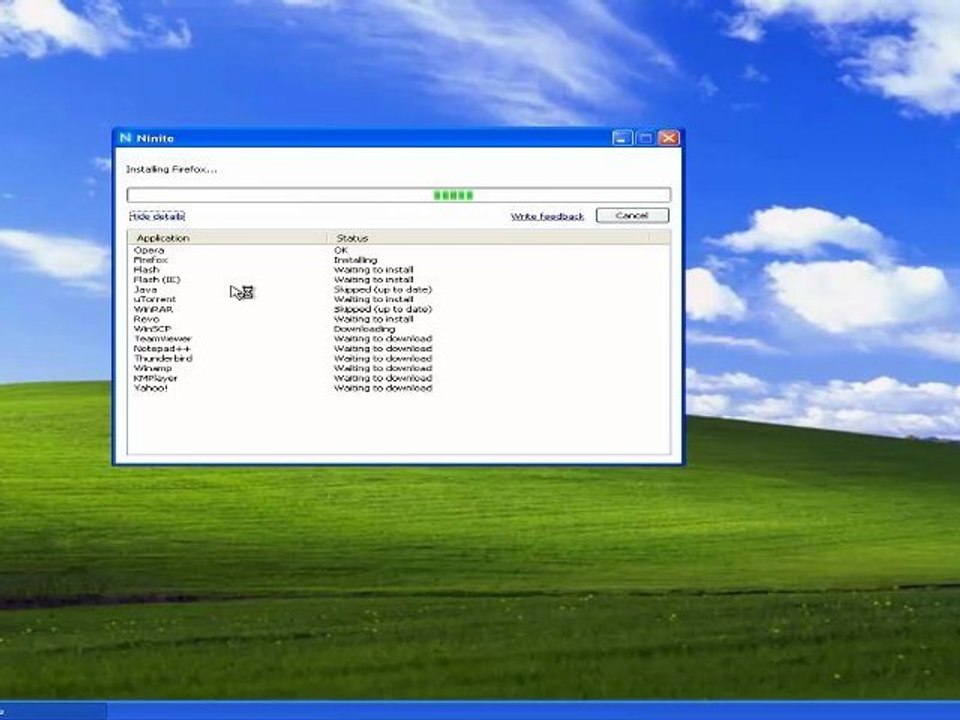
Task: Open the Write feedback link
Action: 547,216
